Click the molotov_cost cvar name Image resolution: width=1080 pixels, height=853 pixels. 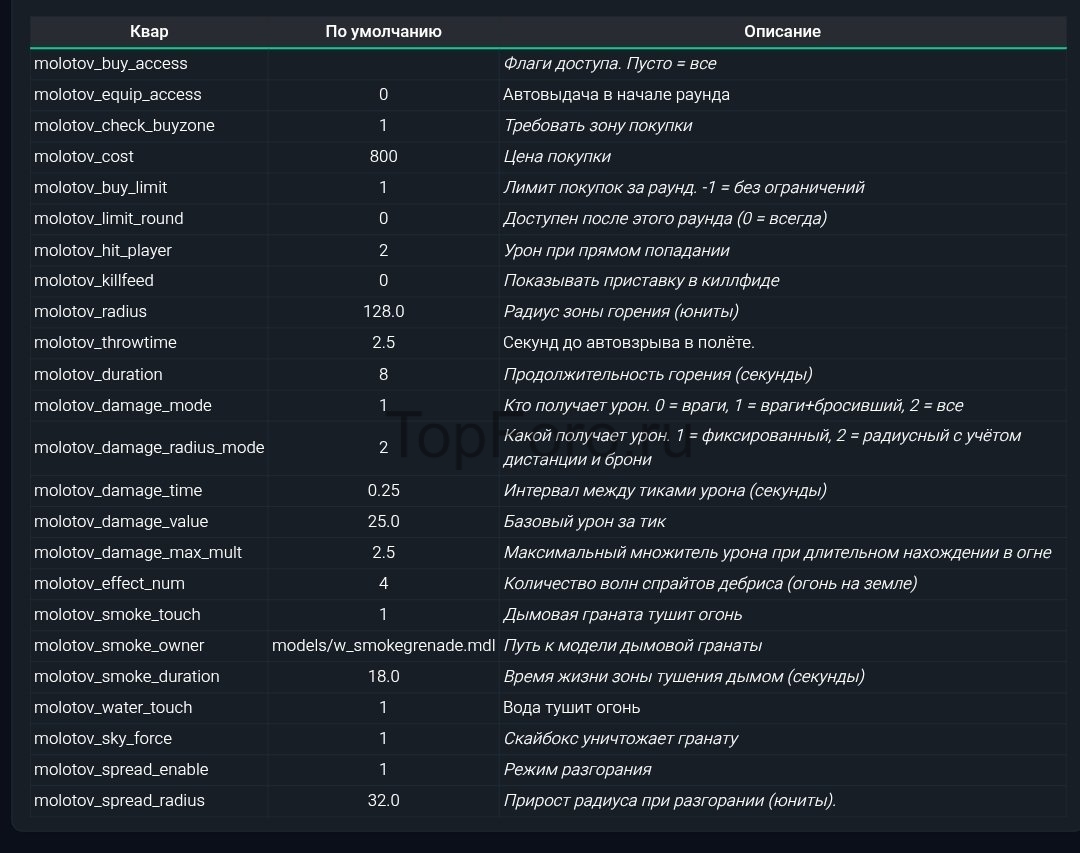tap(84, 156)
